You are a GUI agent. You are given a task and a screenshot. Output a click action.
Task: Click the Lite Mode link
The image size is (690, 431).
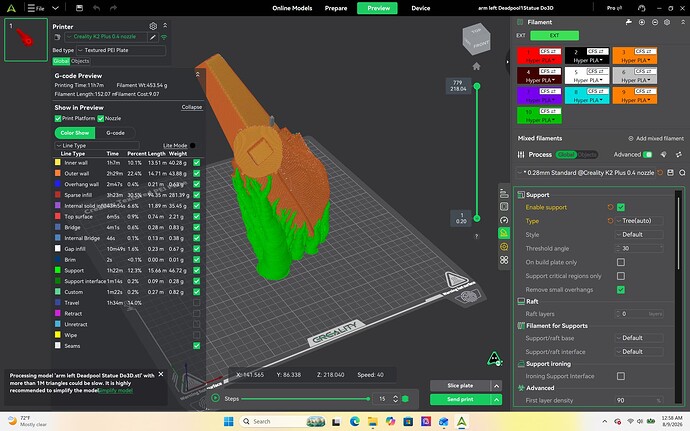click(x=175, y=145)
